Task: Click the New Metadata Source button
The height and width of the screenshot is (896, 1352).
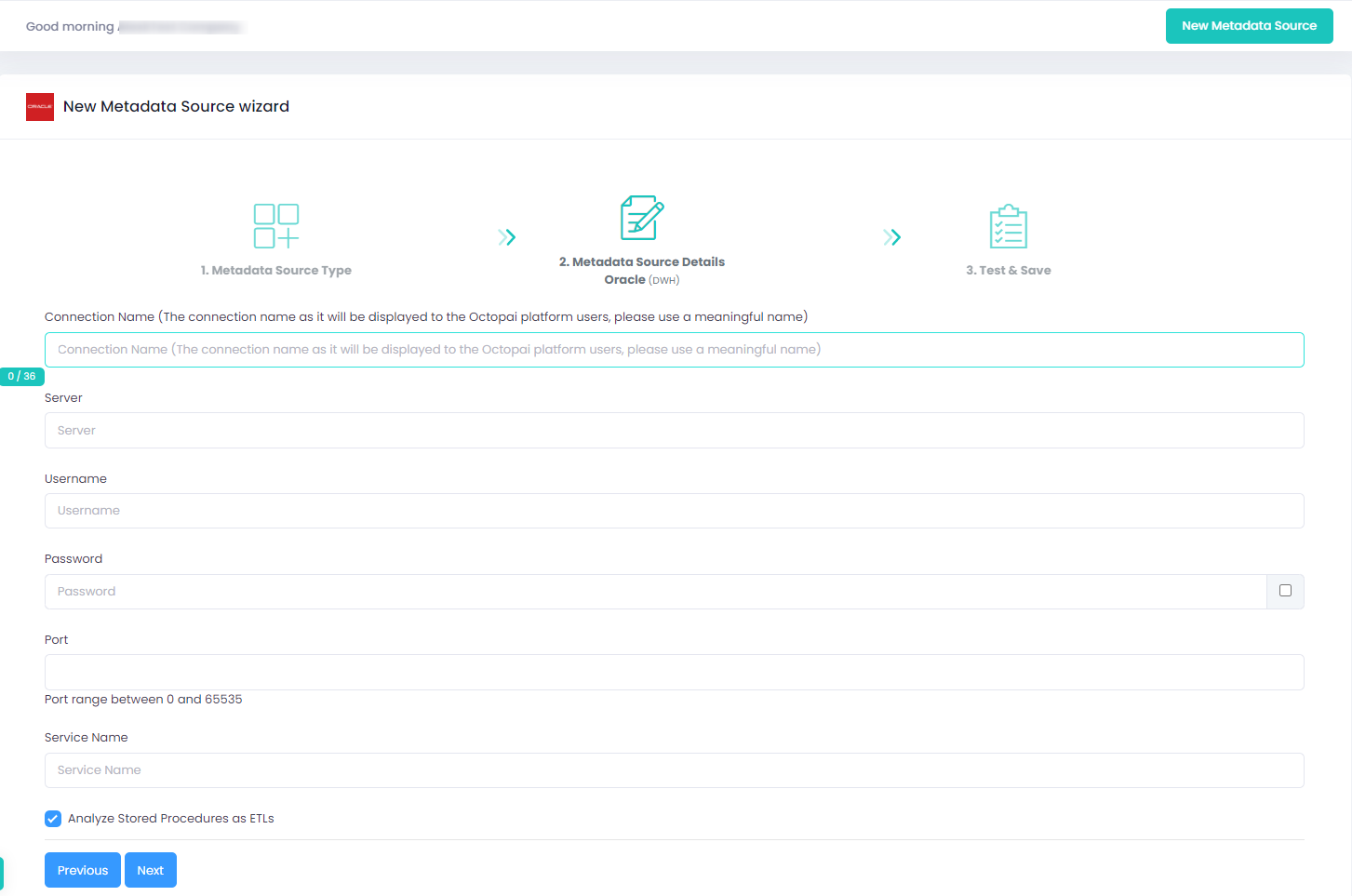Action: pos(1249,26)
